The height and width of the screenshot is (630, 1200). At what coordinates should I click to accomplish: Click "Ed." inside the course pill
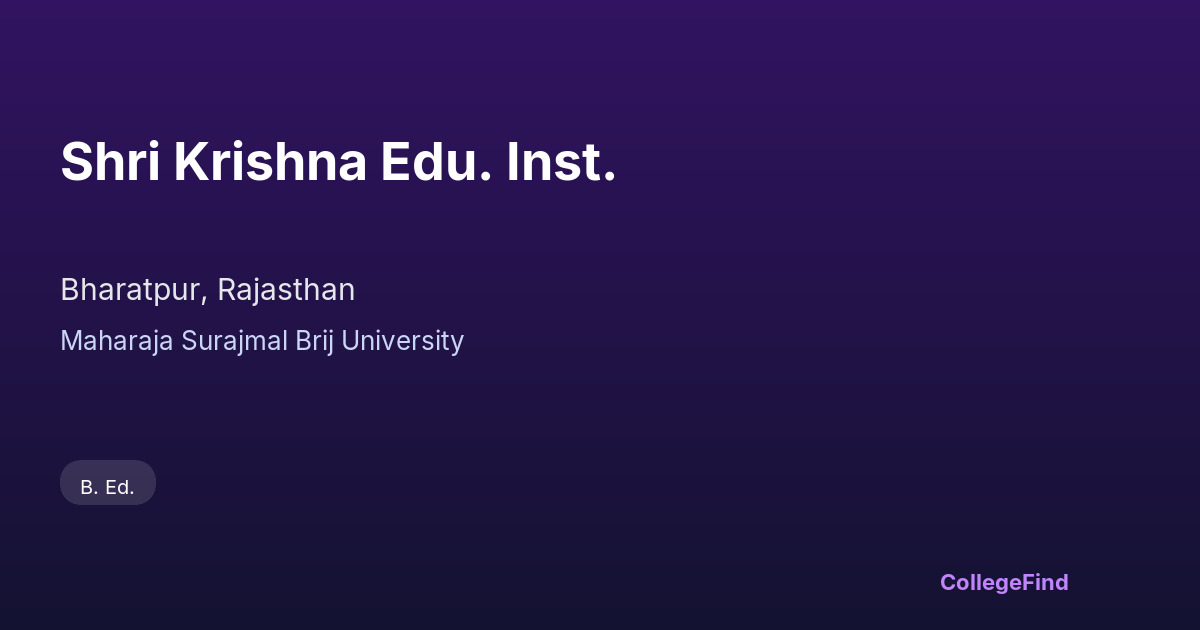tap(120, 488)
